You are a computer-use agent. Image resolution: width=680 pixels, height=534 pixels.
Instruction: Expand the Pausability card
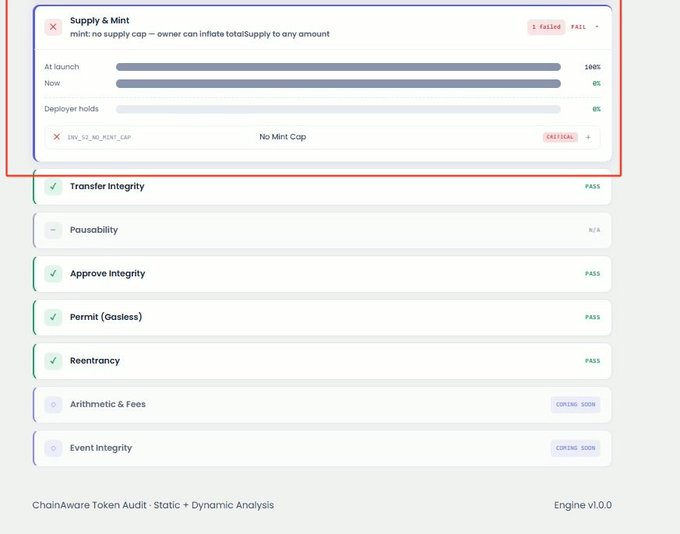click(x=322, y=230)
